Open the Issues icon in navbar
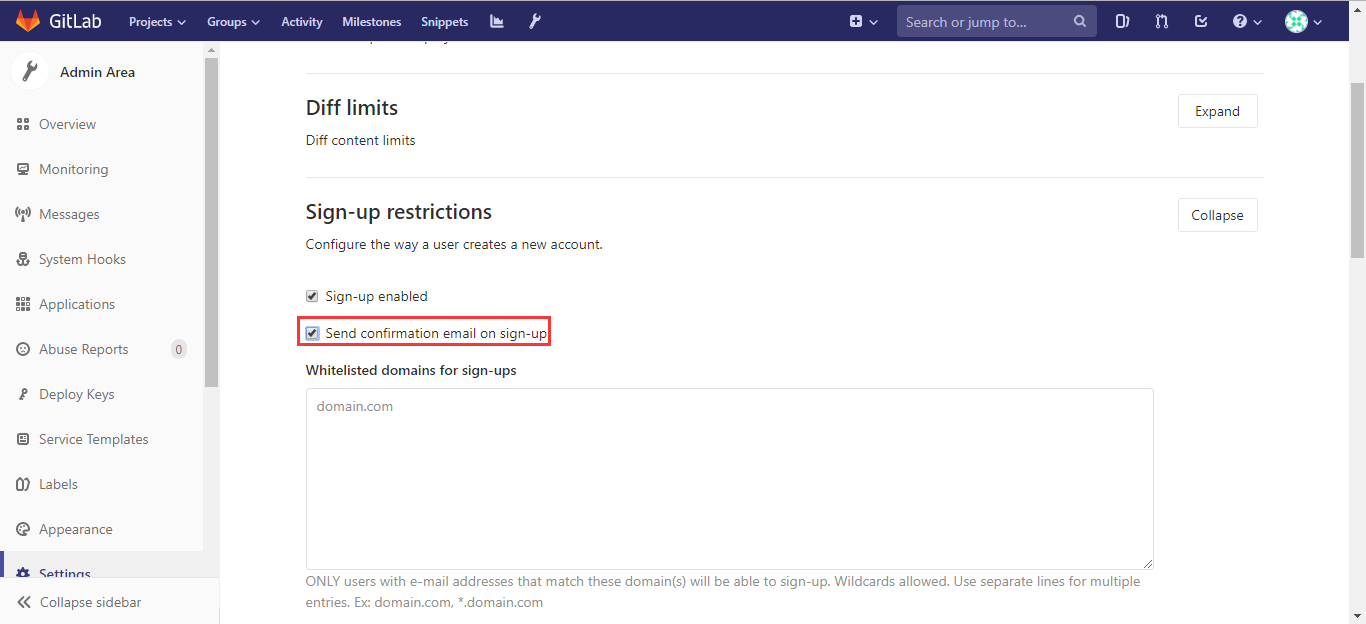Image resolution: width=1366 pixels, height=624 pixels. 1122,21
